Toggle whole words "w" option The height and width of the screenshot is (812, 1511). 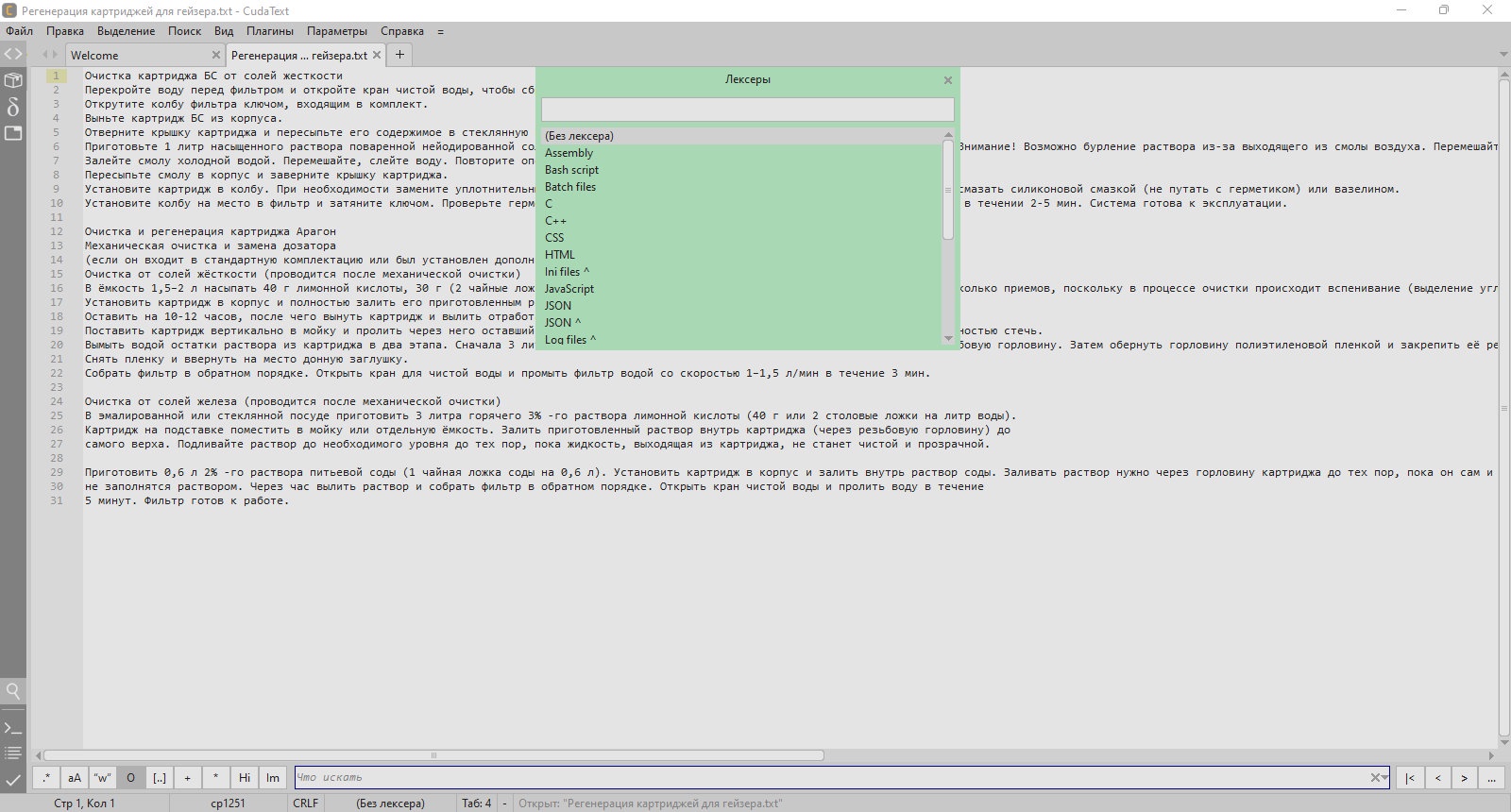103,778
